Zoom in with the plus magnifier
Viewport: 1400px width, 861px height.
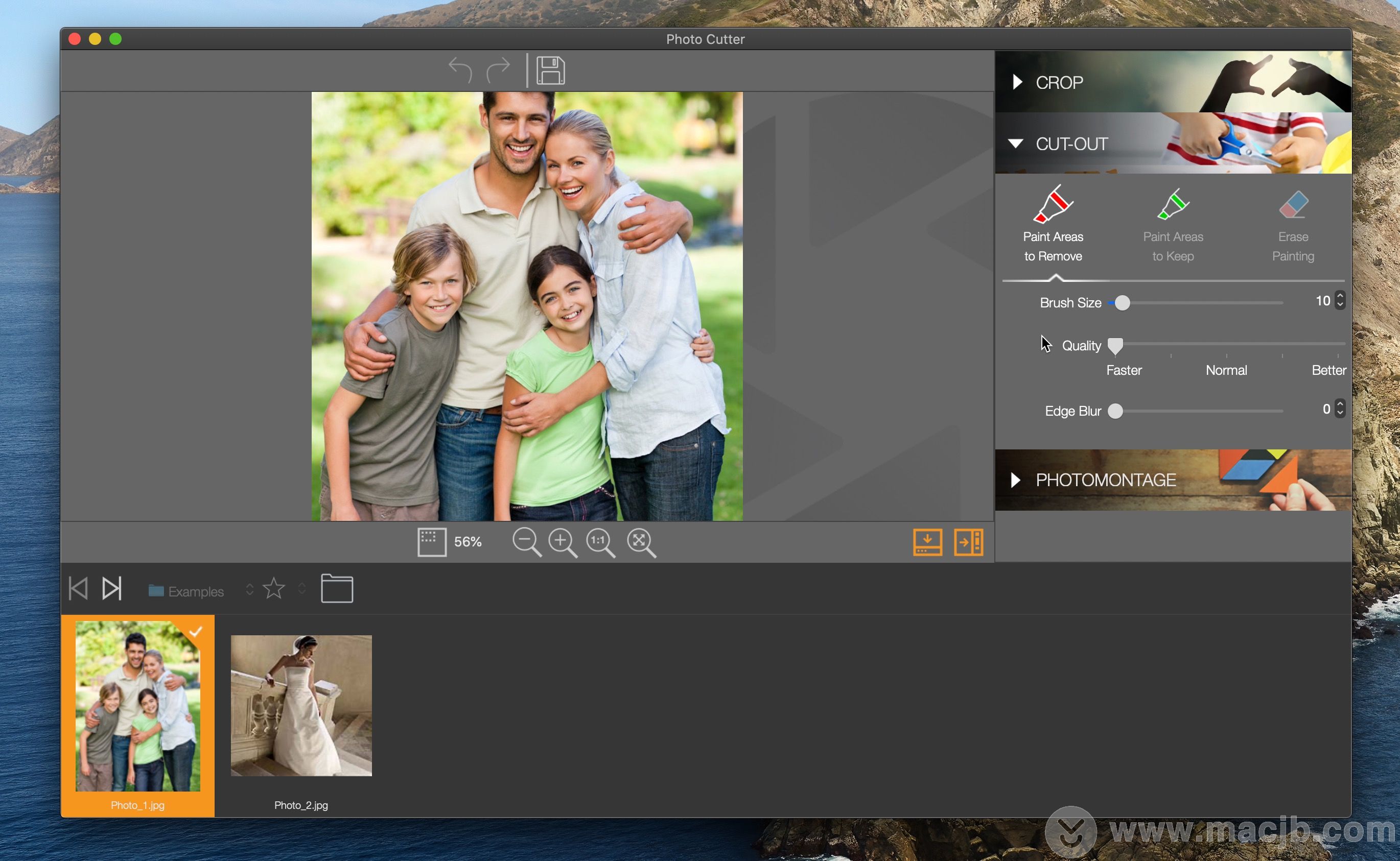pos(563,542)
